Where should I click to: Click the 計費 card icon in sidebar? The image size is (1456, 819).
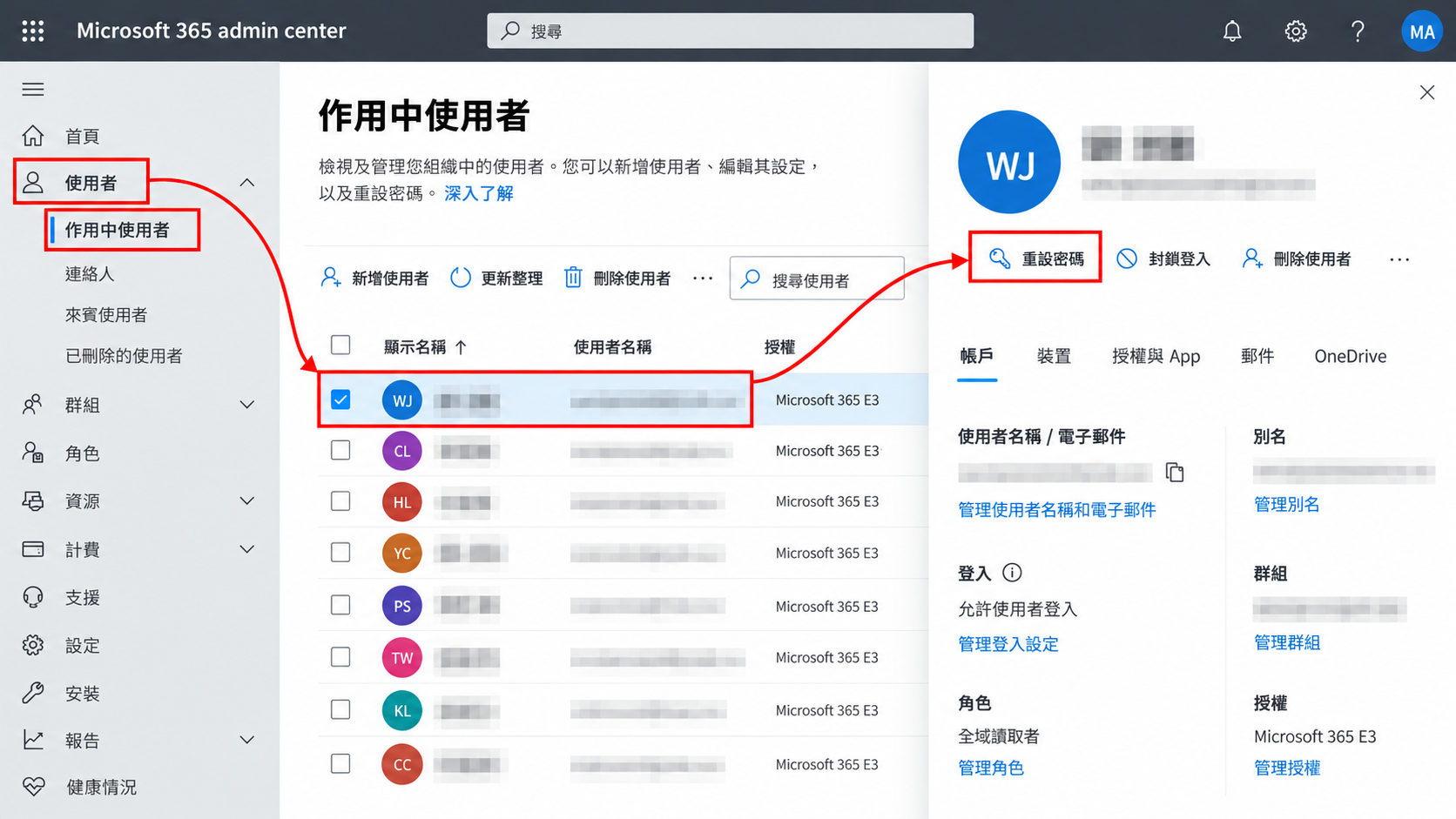pyautogui.click(x=33, y=549)
